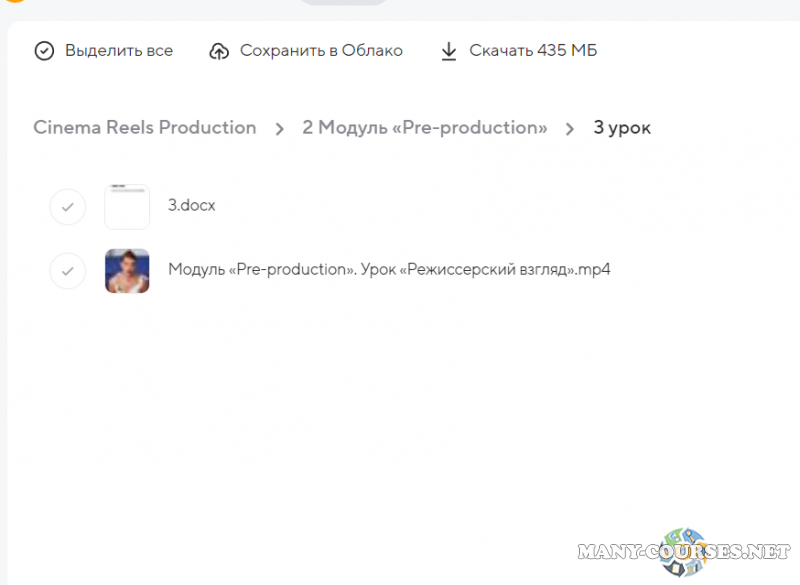Open '2 Модуль «Pre-production»' breadcrumb
Screen dimensions: 800x585
tap(425, 128)
